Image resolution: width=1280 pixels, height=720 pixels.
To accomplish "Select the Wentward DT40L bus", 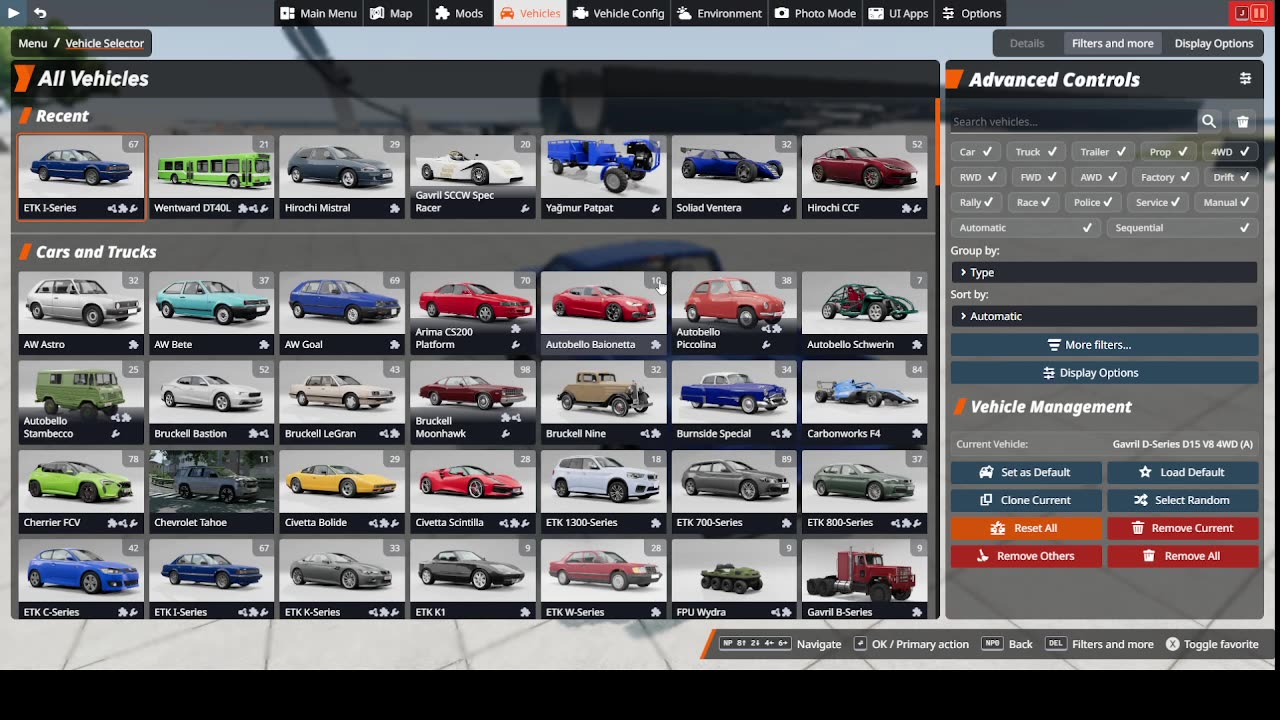I will pos(211,177).
